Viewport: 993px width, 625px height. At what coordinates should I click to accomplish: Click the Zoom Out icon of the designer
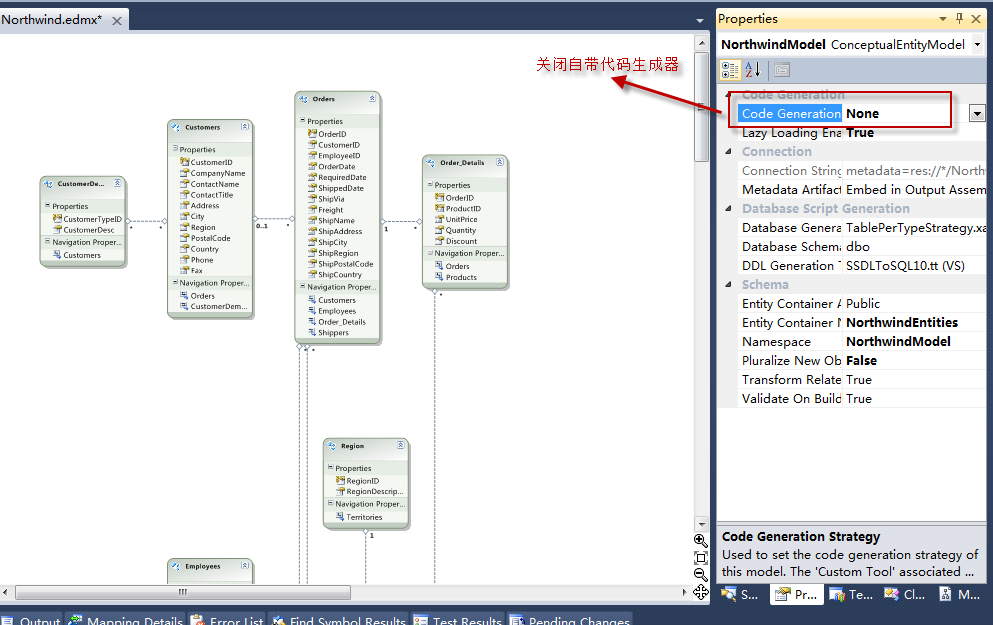tap(700, 574)
